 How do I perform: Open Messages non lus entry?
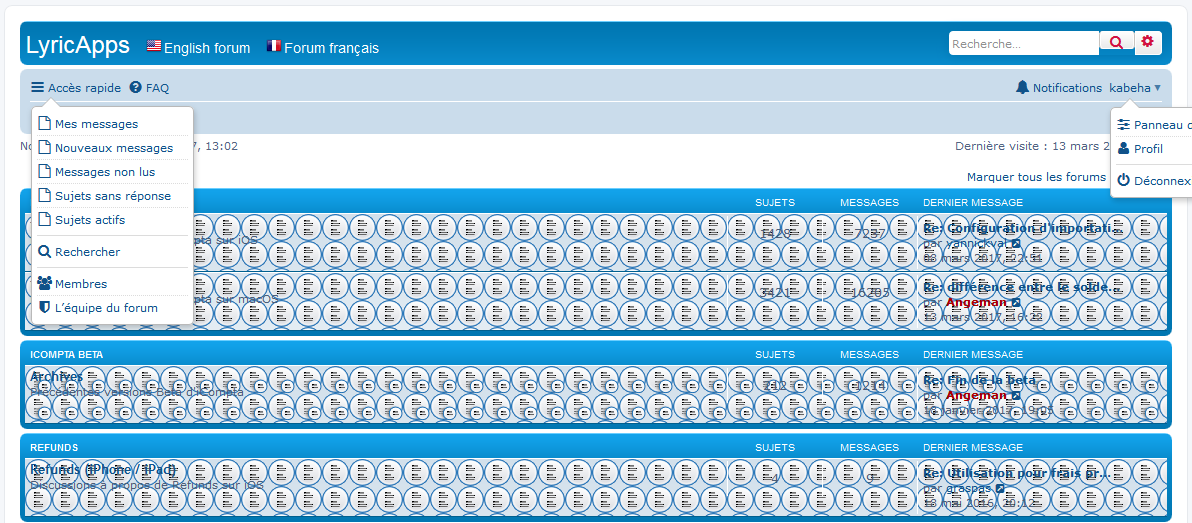click(104, 172)
